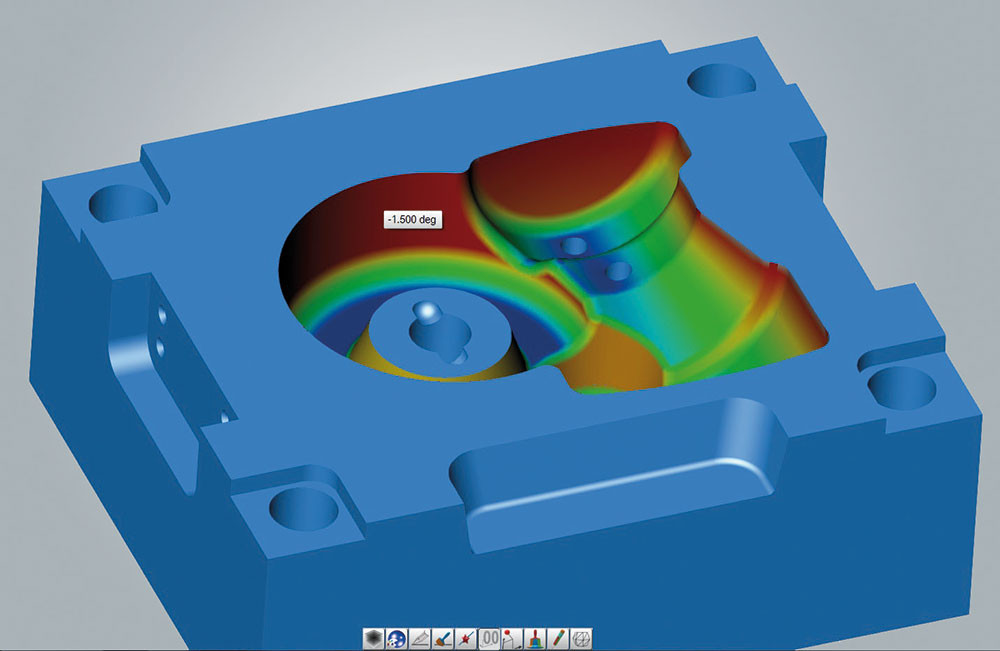Select the red and green pencil icon
This screenshot has height=651, width=1000.
click(x=560, y=637)
